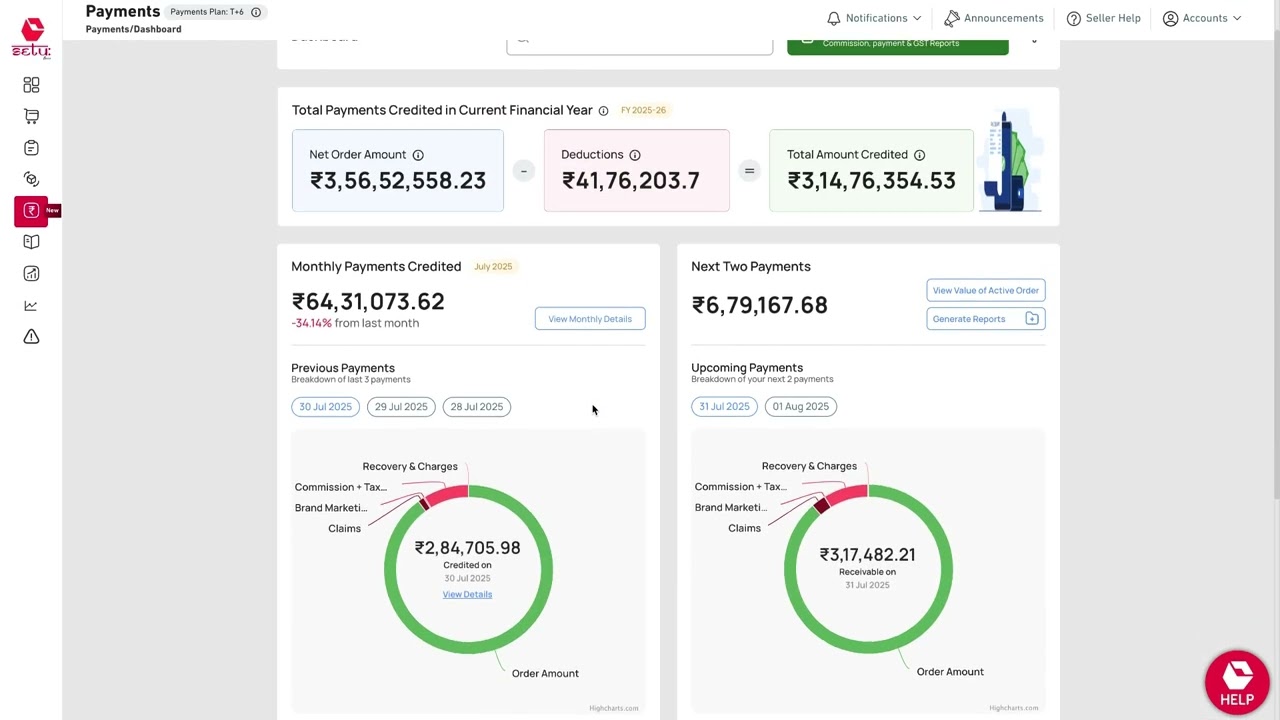
Task: Open the shopping cart orders icon in sidebar
Action: click(31, 117)
